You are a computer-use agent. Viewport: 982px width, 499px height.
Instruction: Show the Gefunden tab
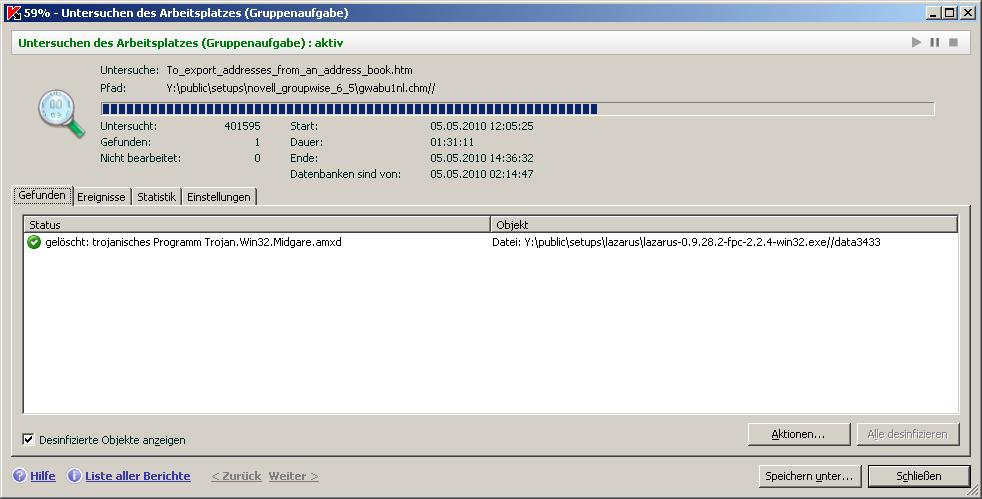click(x=42, y=196)
